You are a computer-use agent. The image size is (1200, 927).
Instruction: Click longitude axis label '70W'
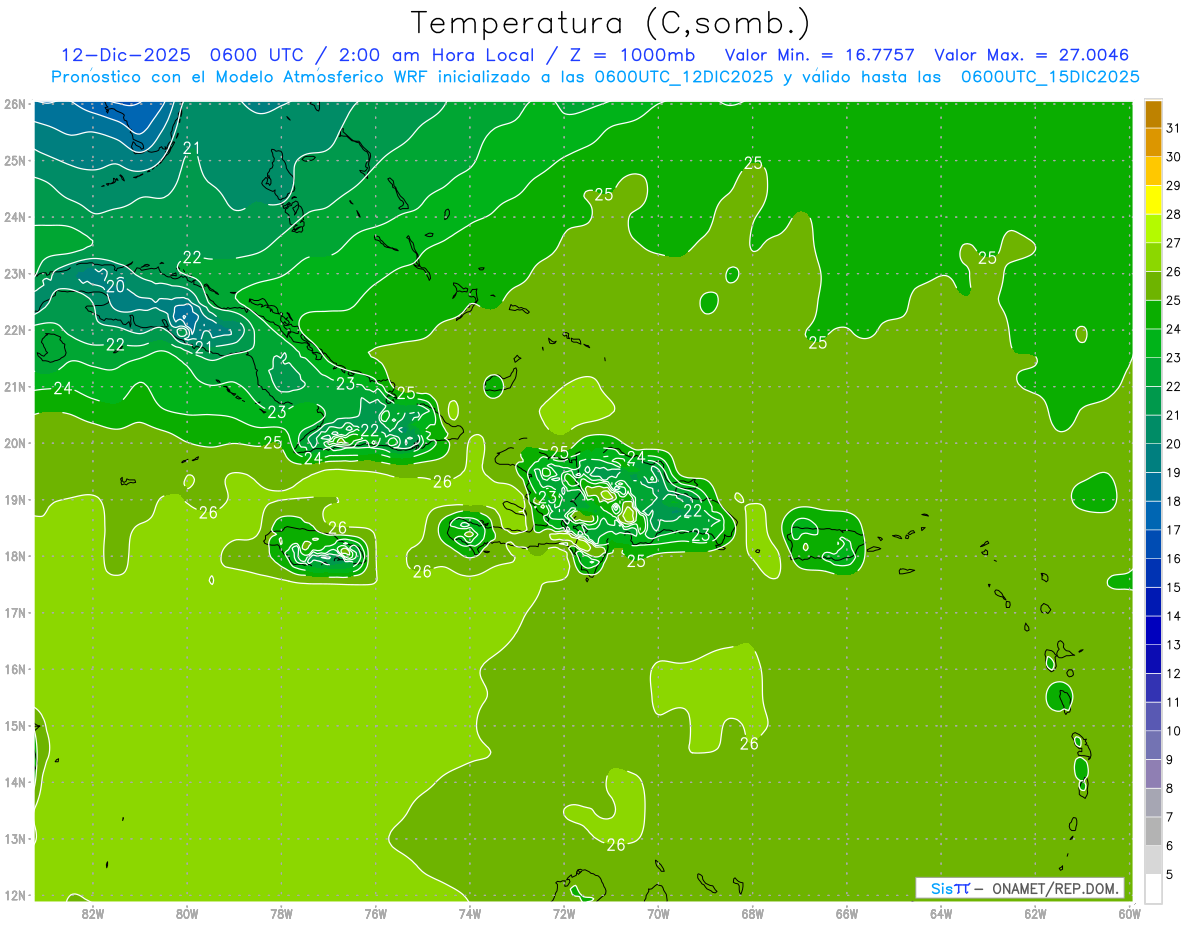tap(658, 913)
